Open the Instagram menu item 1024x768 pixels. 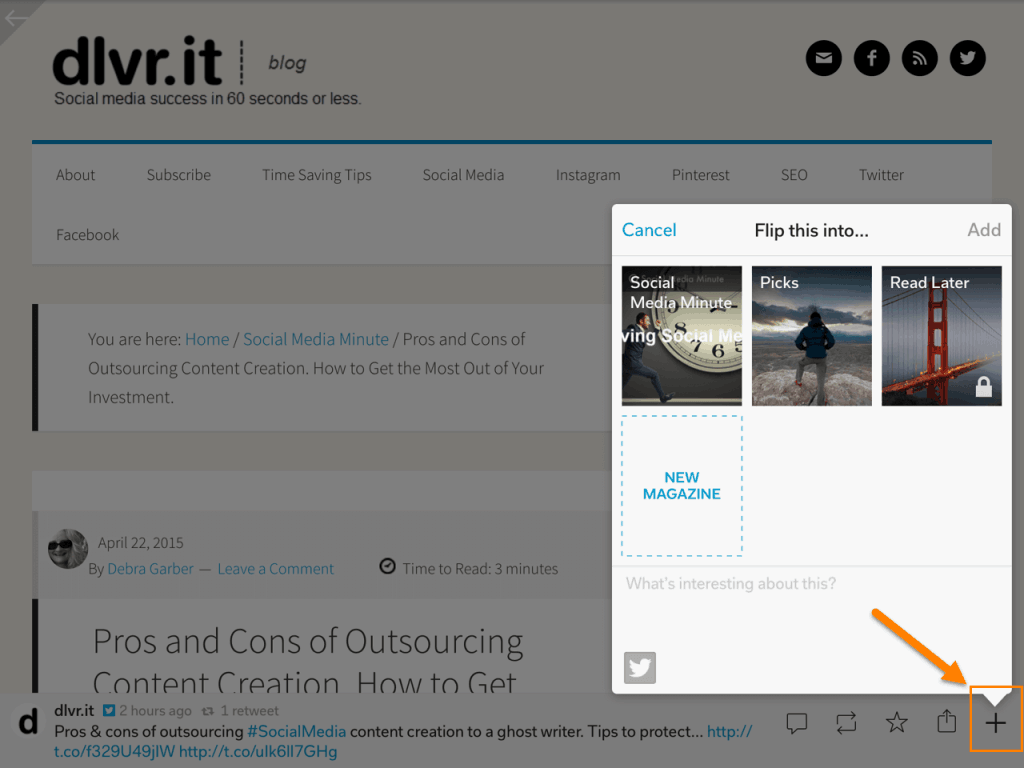[x=588, y=175]
